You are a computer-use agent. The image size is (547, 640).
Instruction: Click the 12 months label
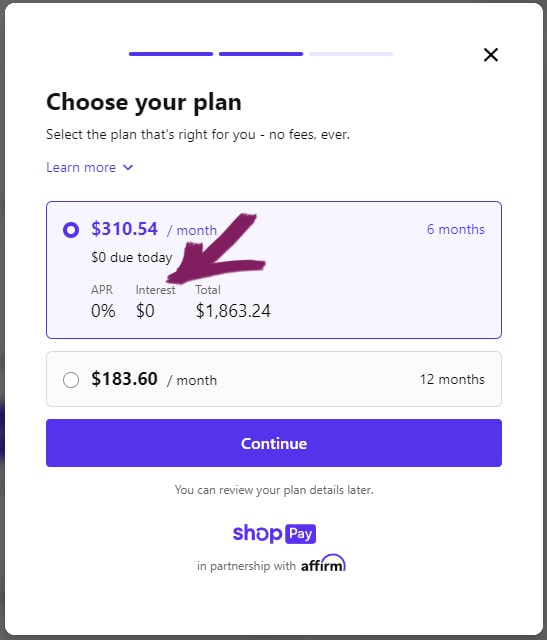(x=452, y=379)
